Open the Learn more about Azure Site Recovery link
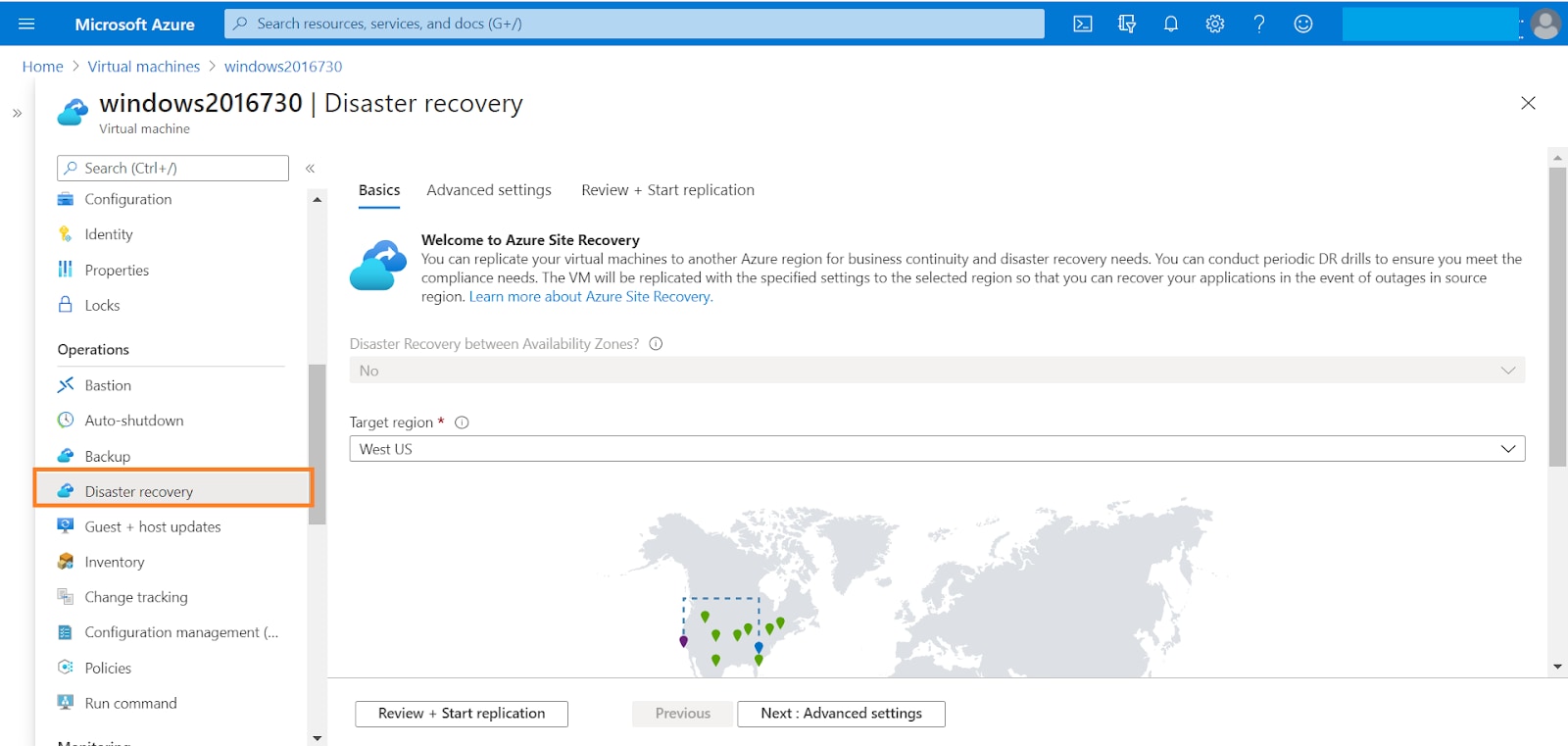 tap(590, 297)
